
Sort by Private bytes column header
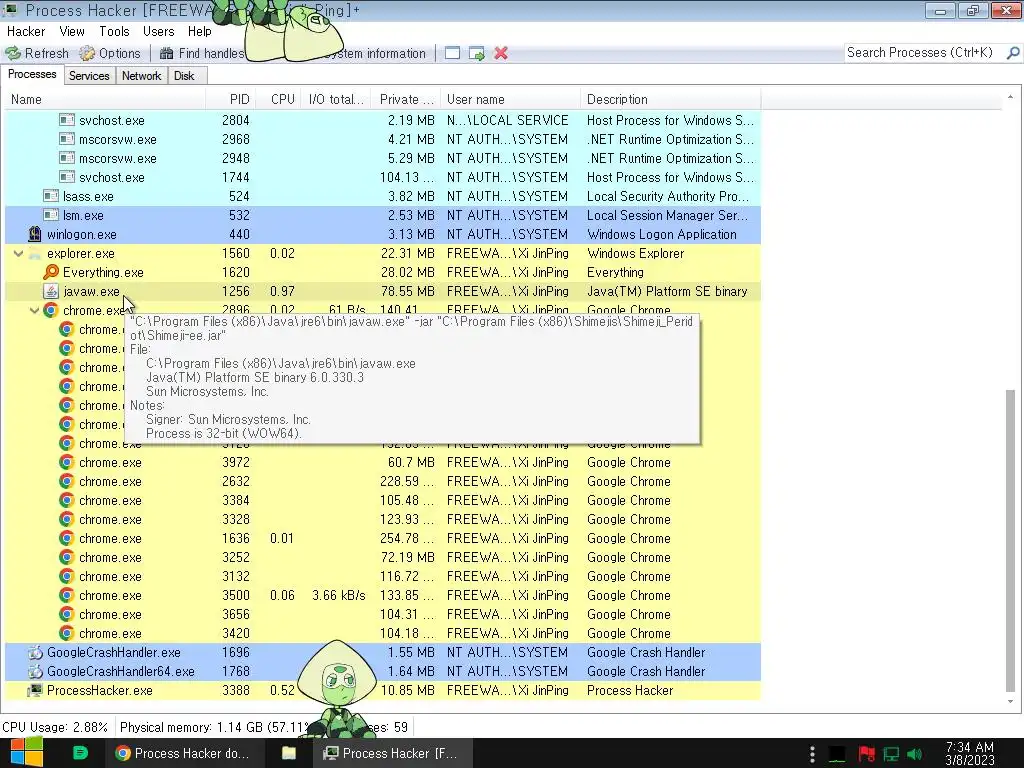[x=406, y=99]
